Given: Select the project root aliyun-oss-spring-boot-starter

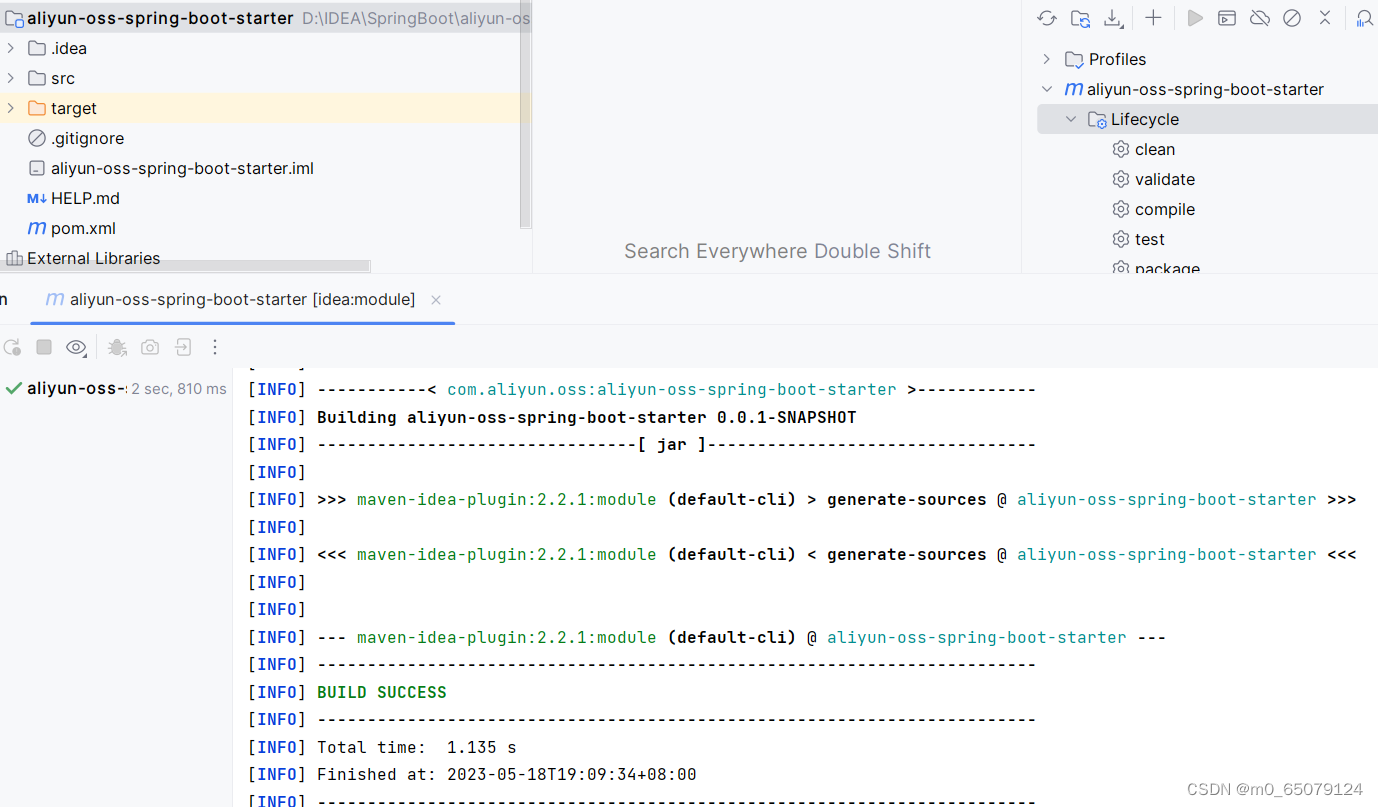Looking at the screenshot, I should point(160,18).
